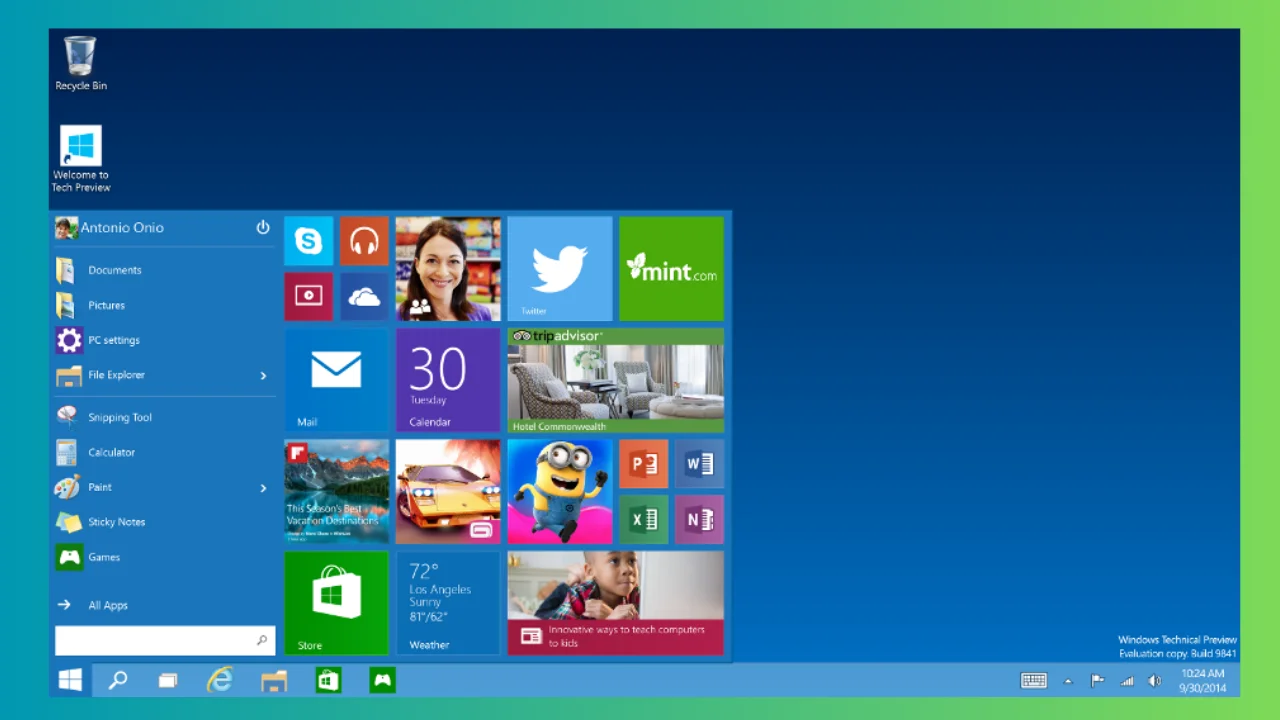Expand the Paint jump list arrow
Image resolution: width=1280 pixels, height=720 pixels.
pyautogui.click(x=264, y=488)
